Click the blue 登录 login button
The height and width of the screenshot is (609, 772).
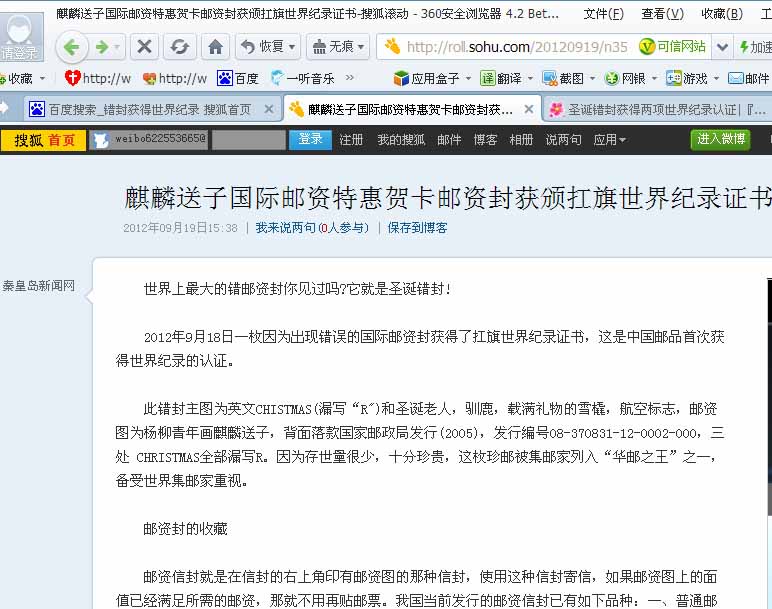coord(310,140)
